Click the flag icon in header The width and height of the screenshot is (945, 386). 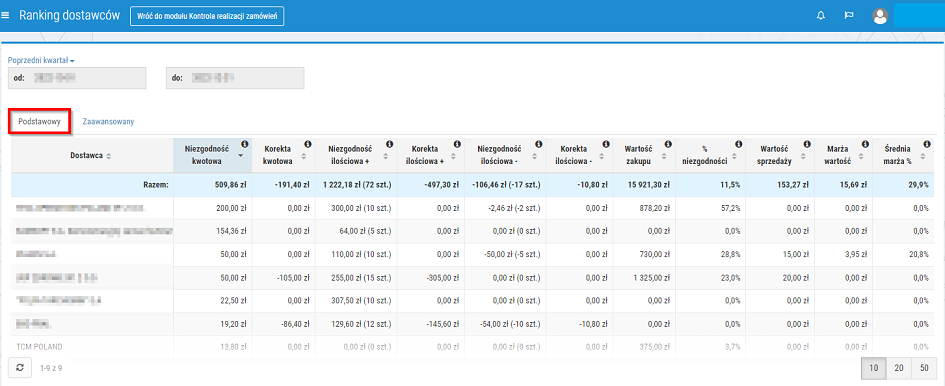tap(849, 16)
